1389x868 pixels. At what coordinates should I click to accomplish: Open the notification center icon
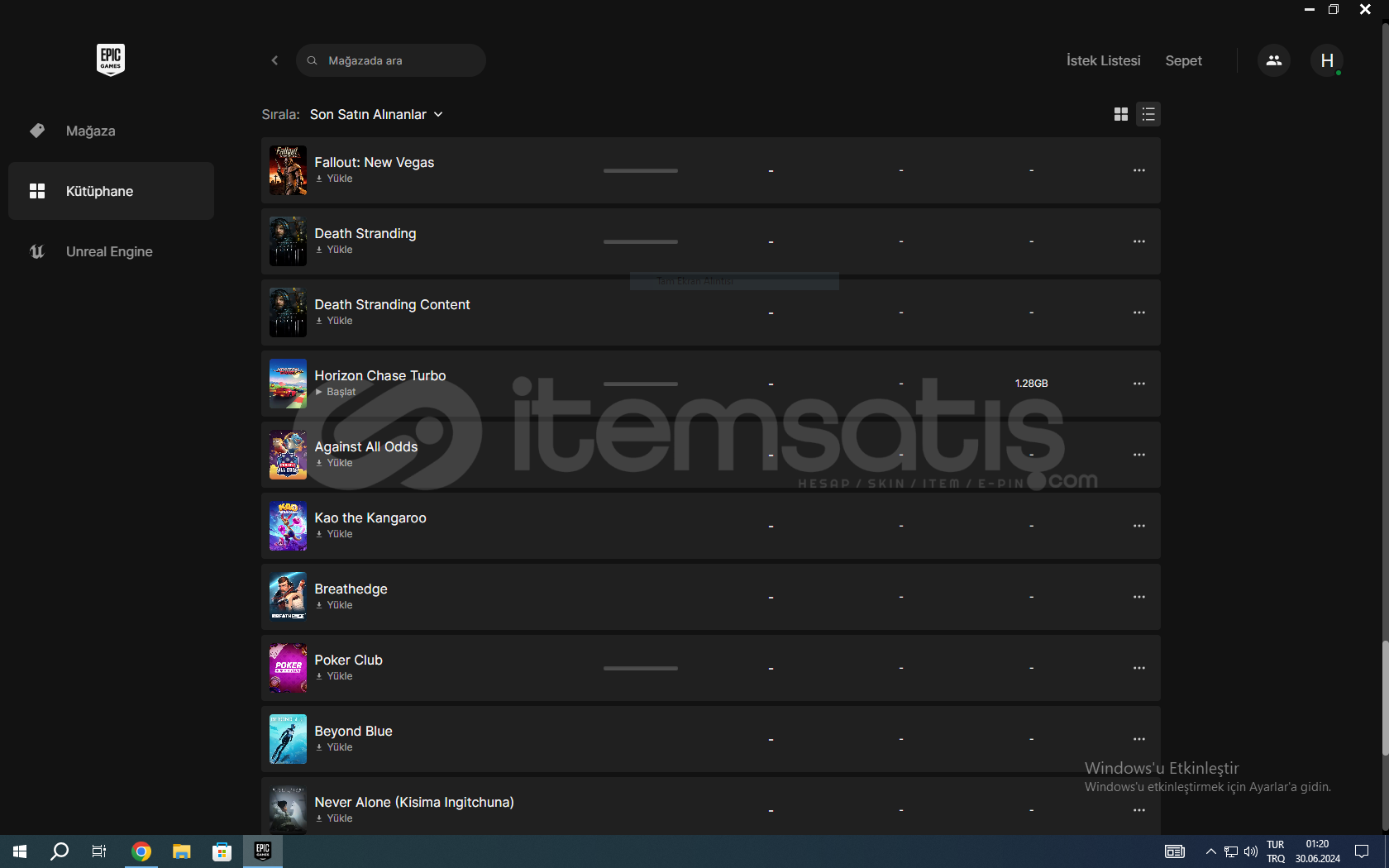pos(1362,851)
